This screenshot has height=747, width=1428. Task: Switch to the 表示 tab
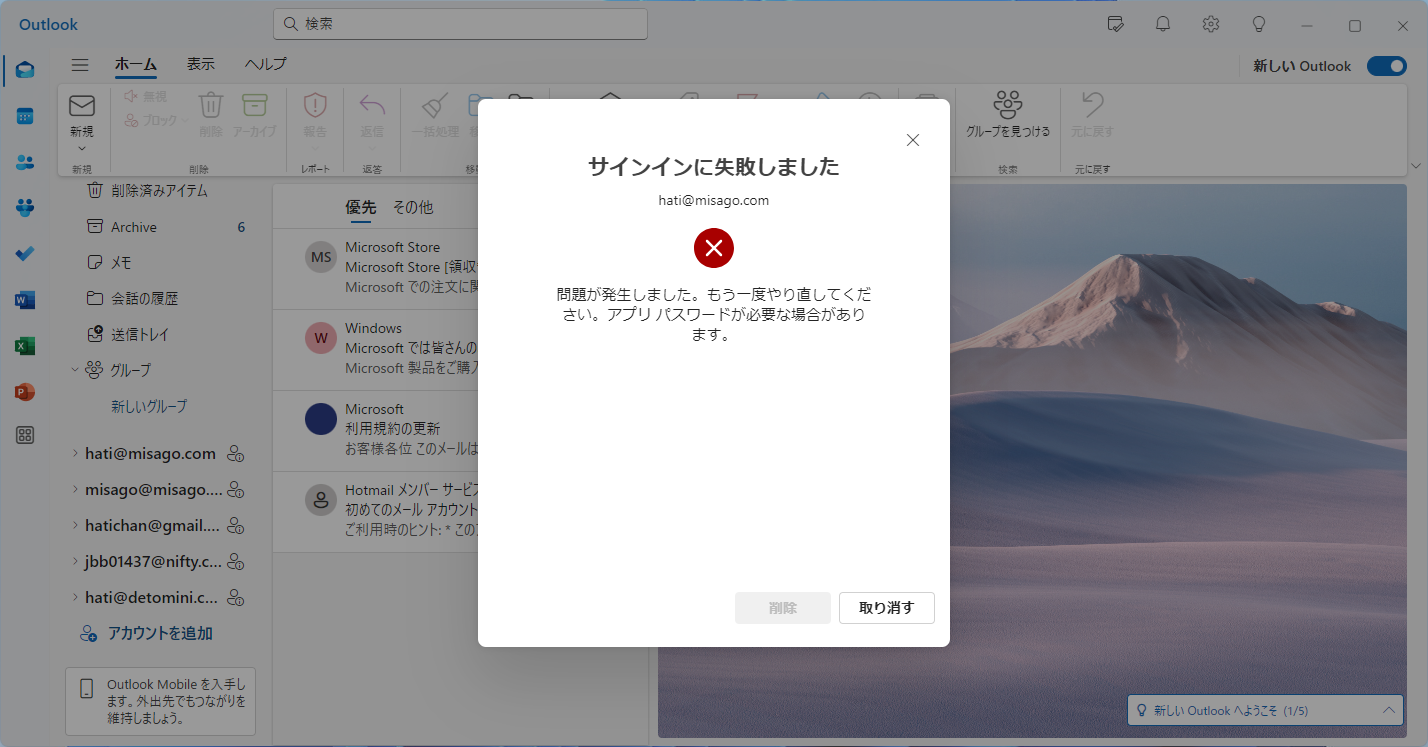201,64
